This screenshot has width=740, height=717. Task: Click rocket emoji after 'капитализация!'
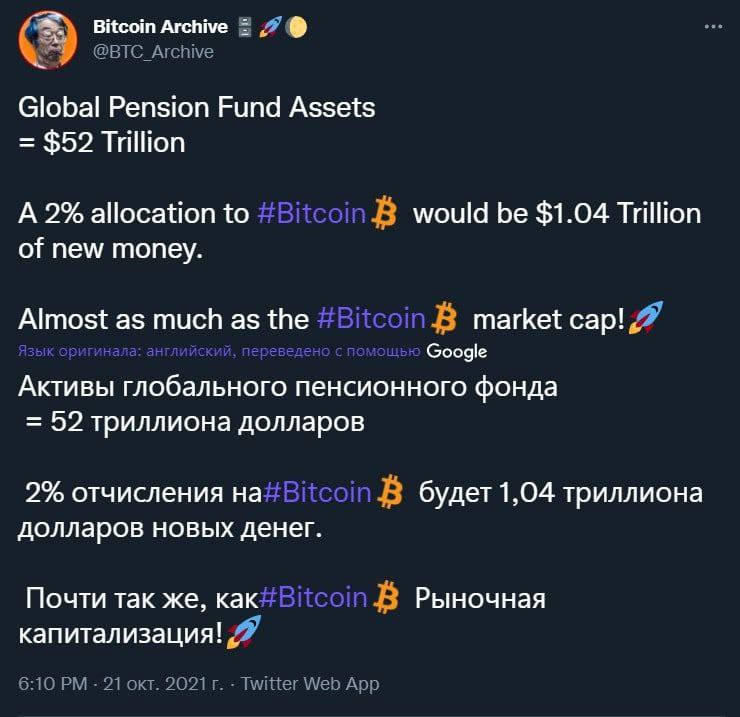pos(244,632)
